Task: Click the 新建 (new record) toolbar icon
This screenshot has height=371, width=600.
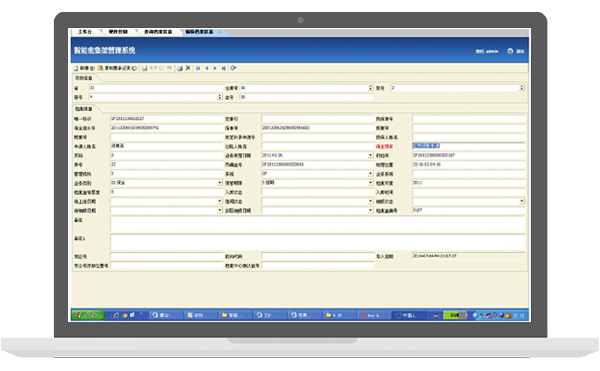Action: pyautogui.click(x=76, y=68)
